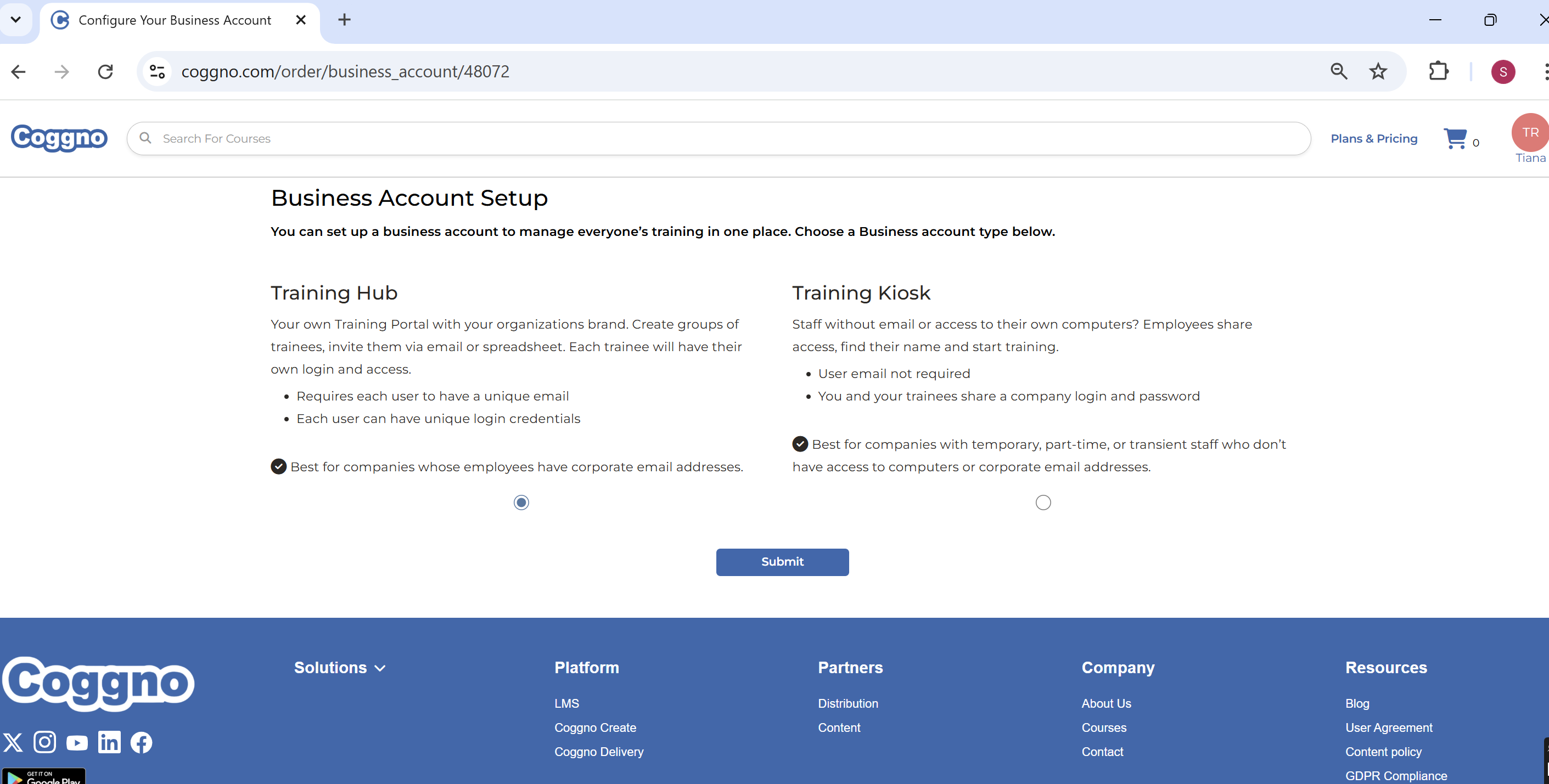Image resolution: width=1549 pixels, height=784 pixels.
Task: Select the Training Hub radio button
Action: pos(521,503)
